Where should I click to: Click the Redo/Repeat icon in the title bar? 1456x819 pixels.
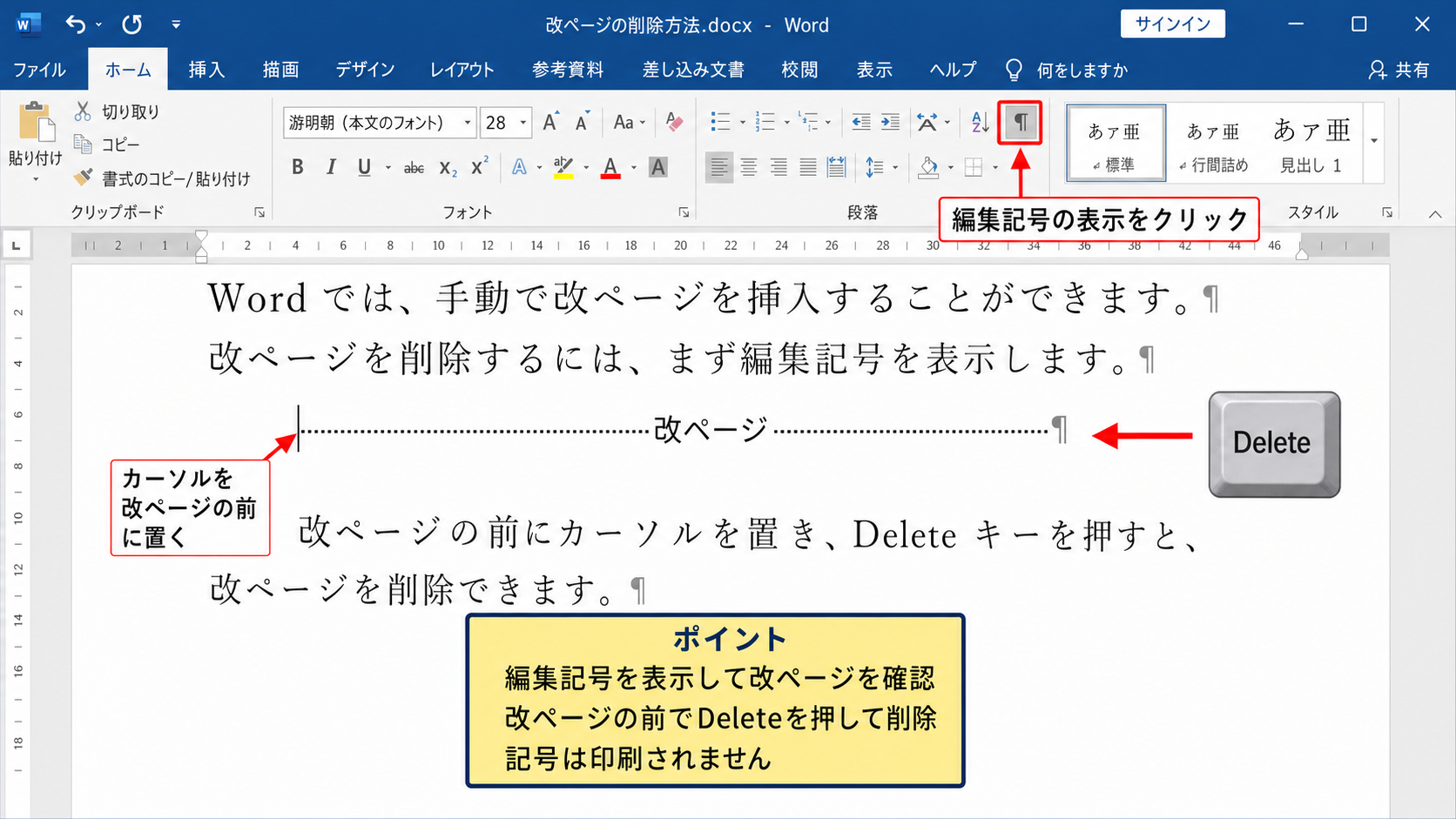pyautogui.click(x=131, y=24)
